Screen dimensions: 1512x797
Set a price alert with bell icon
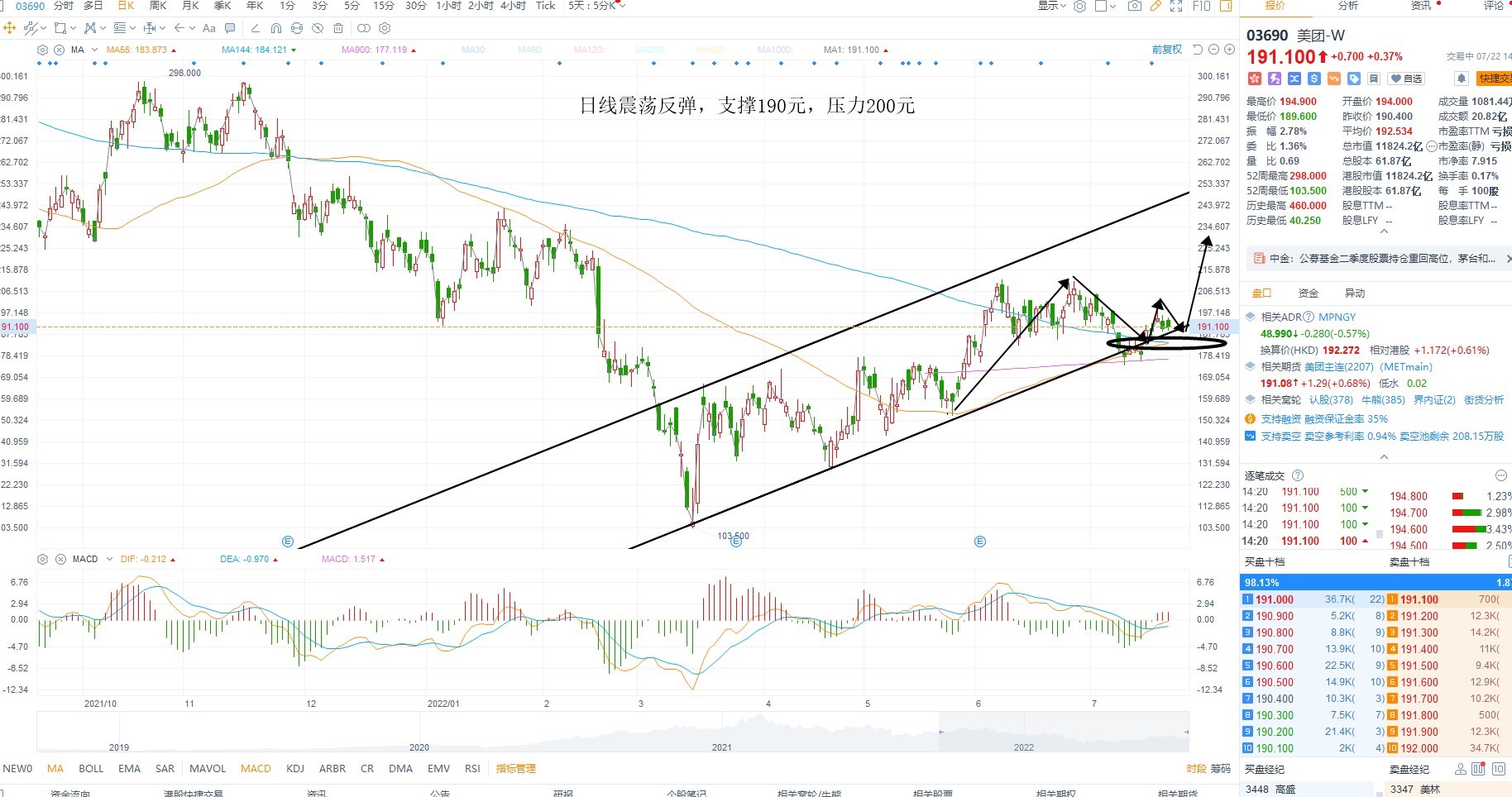pos(1462,79)
